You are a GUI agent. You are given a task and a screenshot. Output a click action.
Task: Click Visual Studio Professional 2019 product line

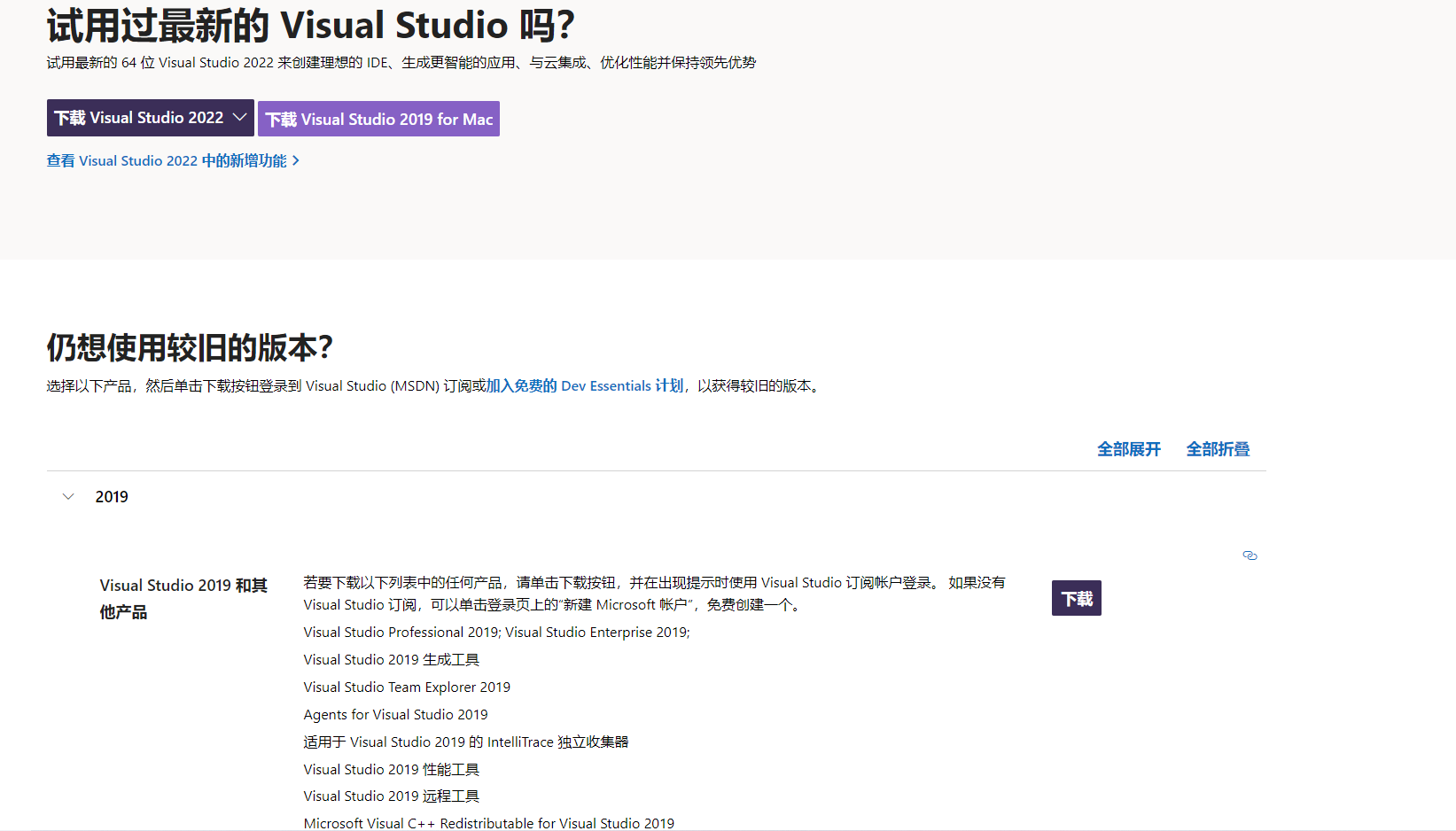pos(496,633)
